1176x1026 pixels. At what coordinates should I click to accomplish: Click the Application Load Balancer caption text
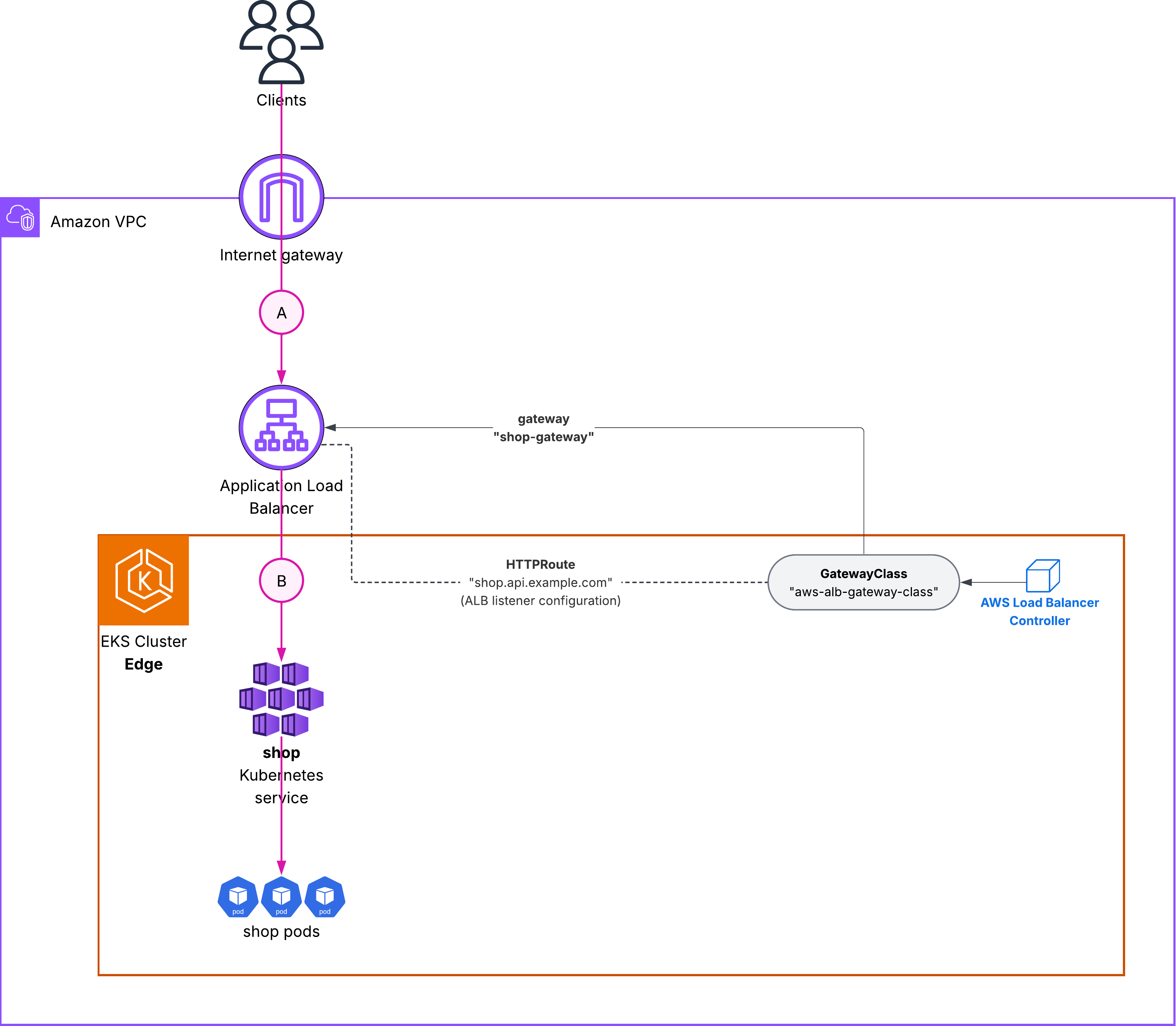(x=281, y=496)
